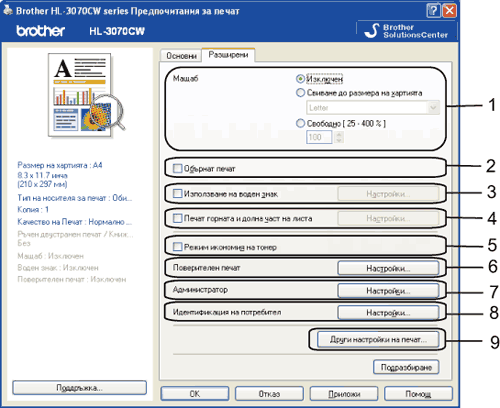Switch to the Разширени tab

(228, 55)
